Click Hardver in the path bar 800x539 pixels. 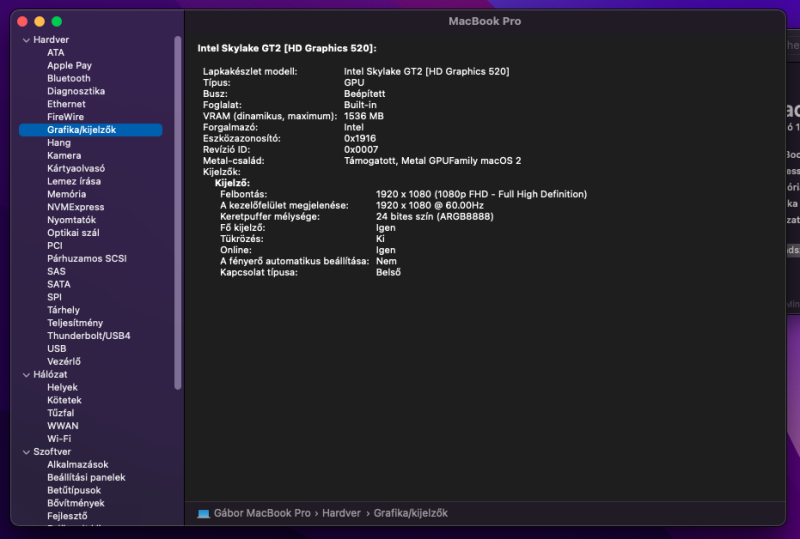point(341,513)
